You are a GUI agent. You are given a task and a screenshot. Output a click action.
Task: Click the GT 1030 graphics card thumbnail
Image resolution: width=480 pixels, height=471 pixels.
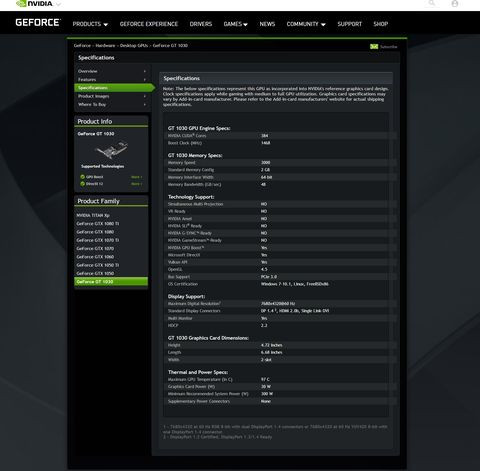(111, 150)
